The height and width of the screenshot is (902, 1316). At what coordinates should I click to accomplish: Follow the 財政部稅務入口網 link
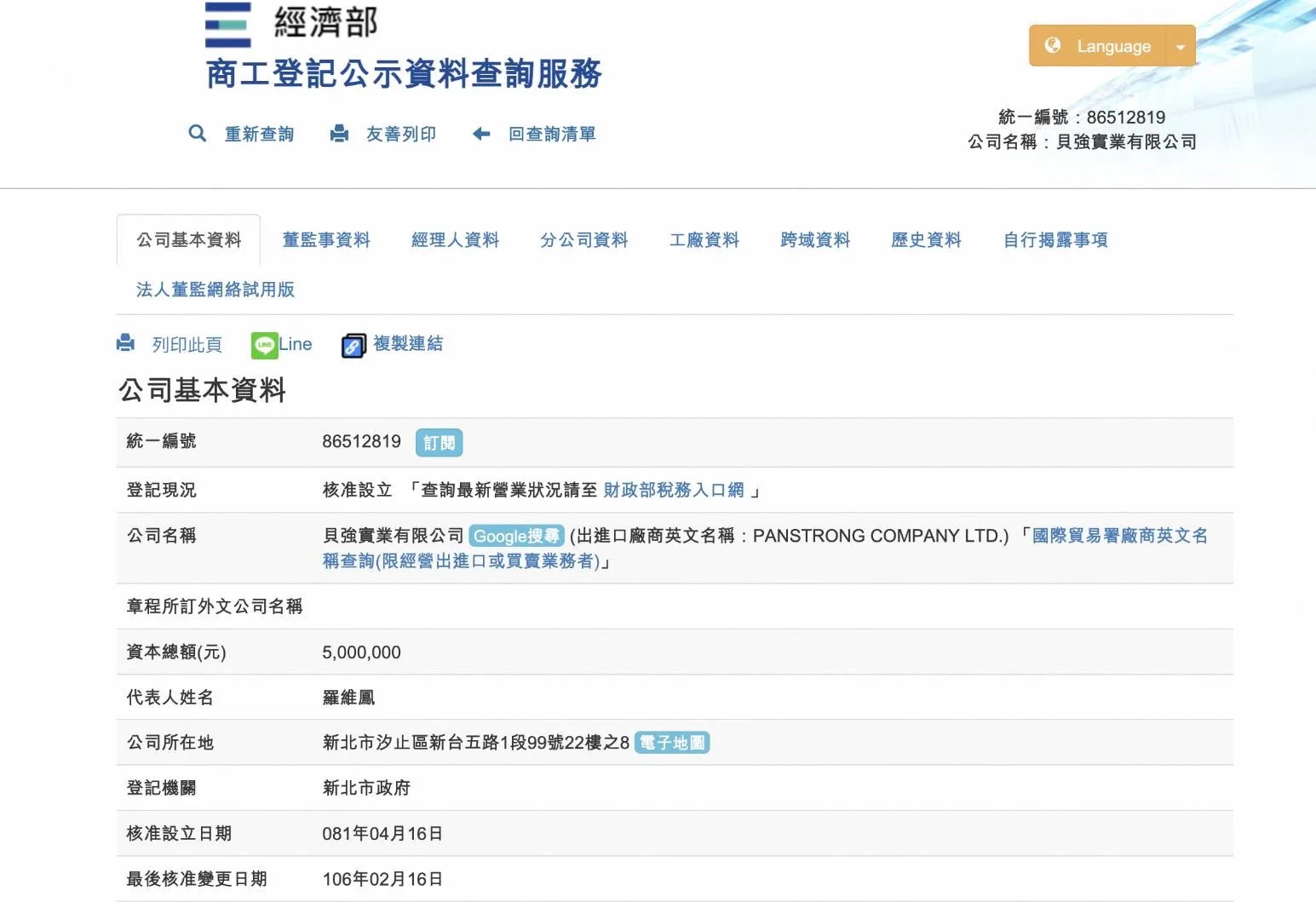673,490
